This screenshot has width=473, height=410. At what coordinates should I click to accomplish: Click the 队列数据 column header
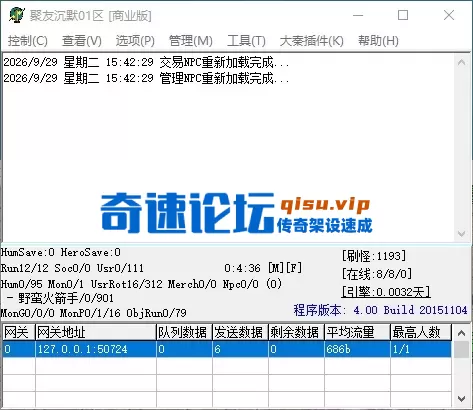click(184, 332)
